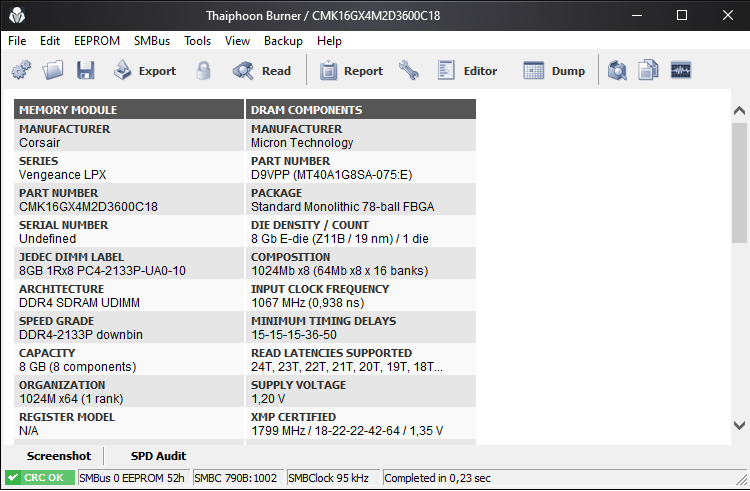The image size is (750, 491).
Task: Select the CMK16GX4M2D3600C18 part number cell
Action: 88,207
